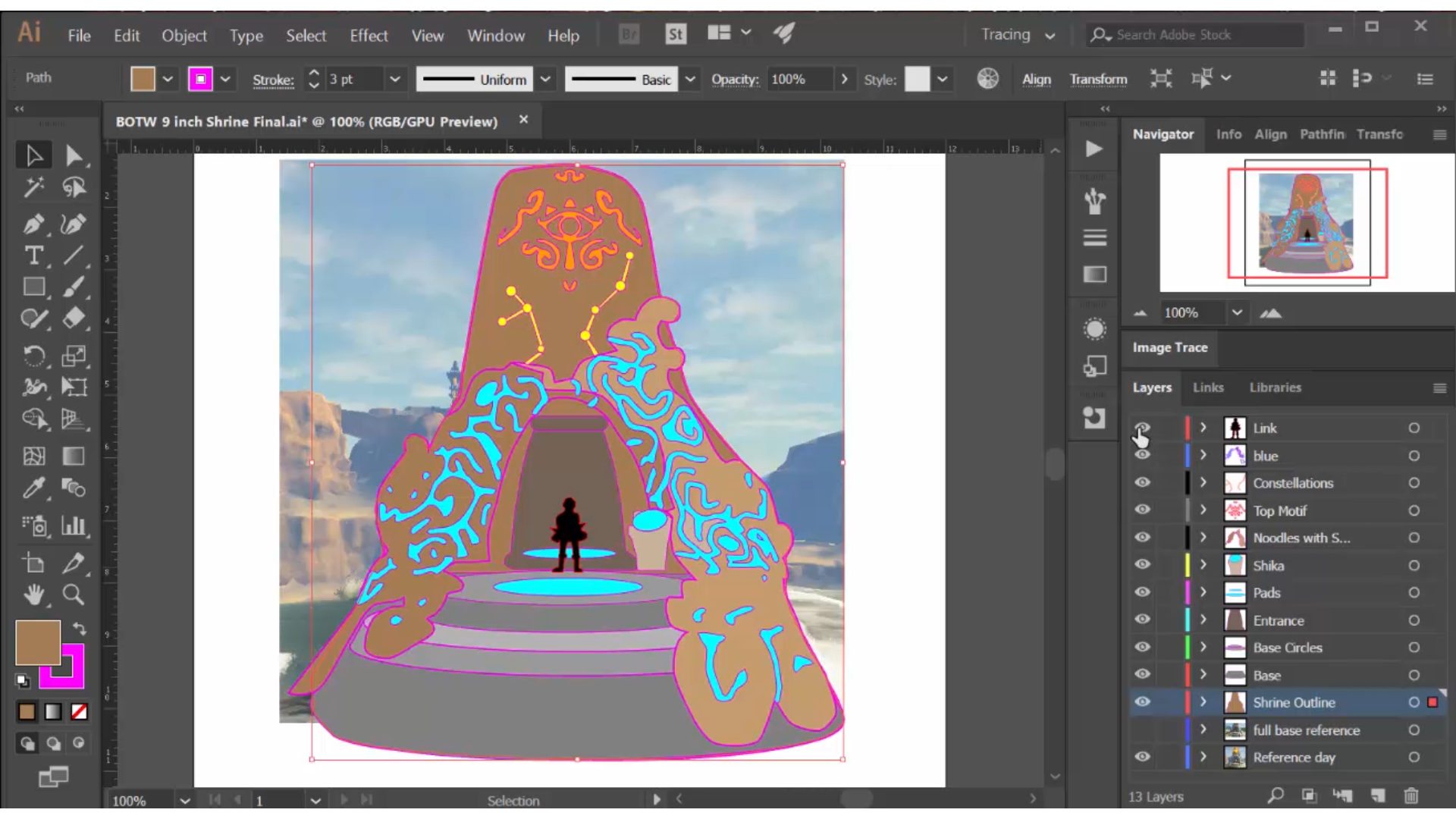
Task: Choose the Type tool
Action: [33, 256]
